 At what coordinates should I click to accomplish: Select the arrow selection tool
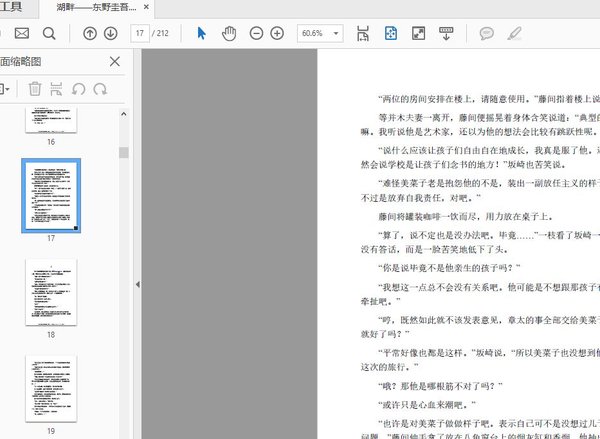tap(201, 33)
